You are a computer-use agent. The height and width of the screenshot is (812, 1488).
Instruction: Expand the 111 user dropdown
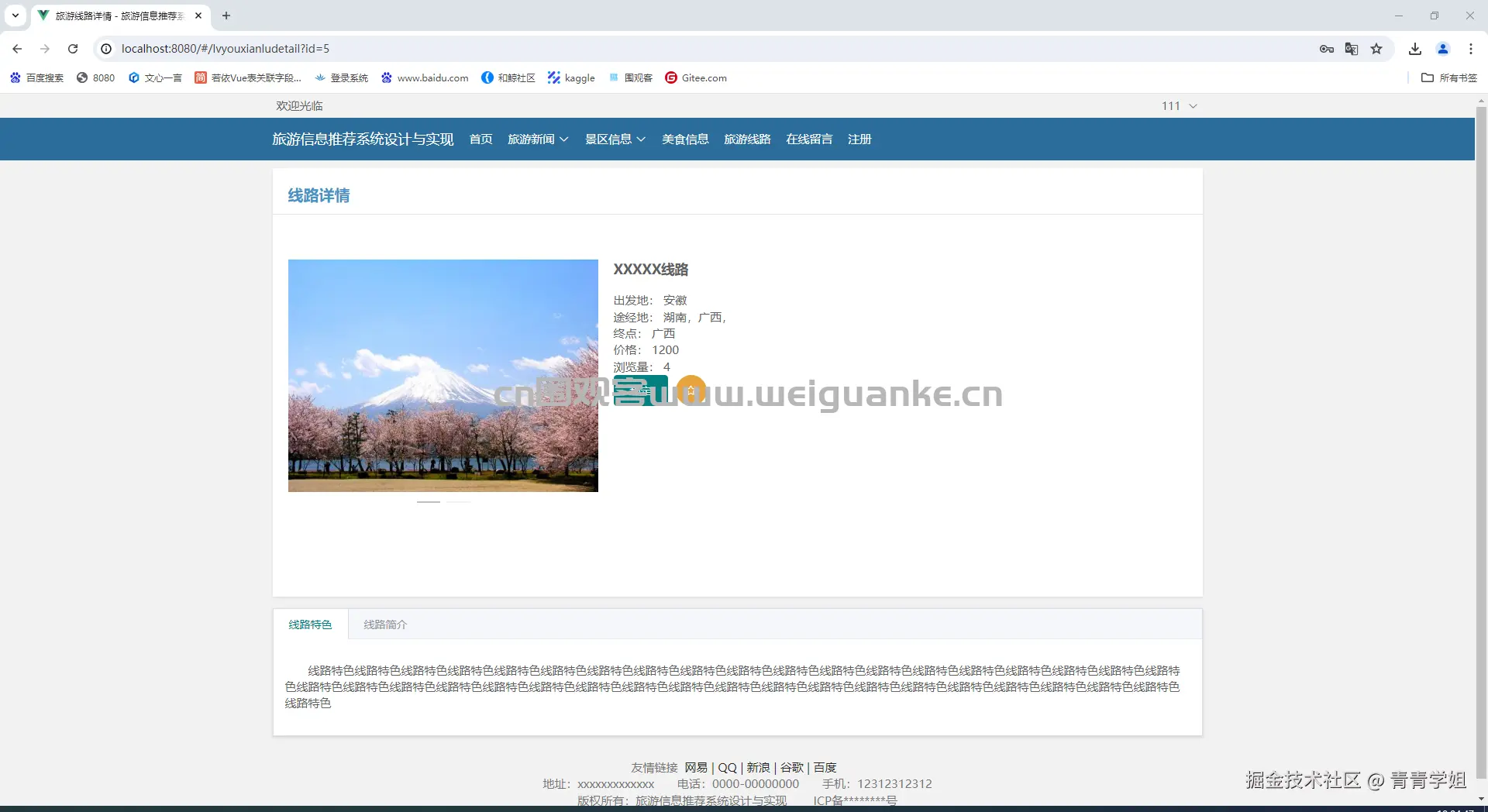(1179, 106)
